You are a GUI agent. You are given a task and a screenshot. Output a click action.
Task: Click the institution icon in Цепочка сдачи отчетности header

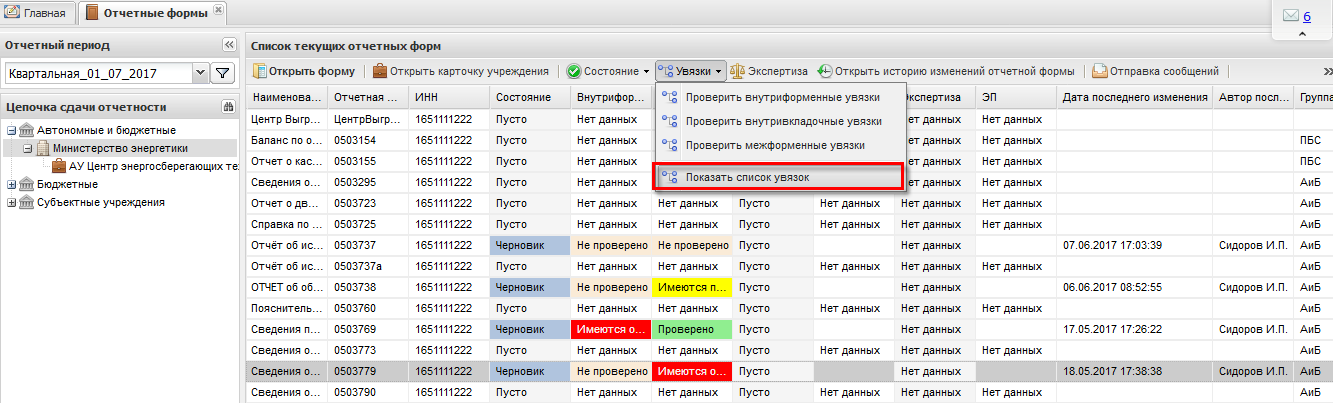228,107
